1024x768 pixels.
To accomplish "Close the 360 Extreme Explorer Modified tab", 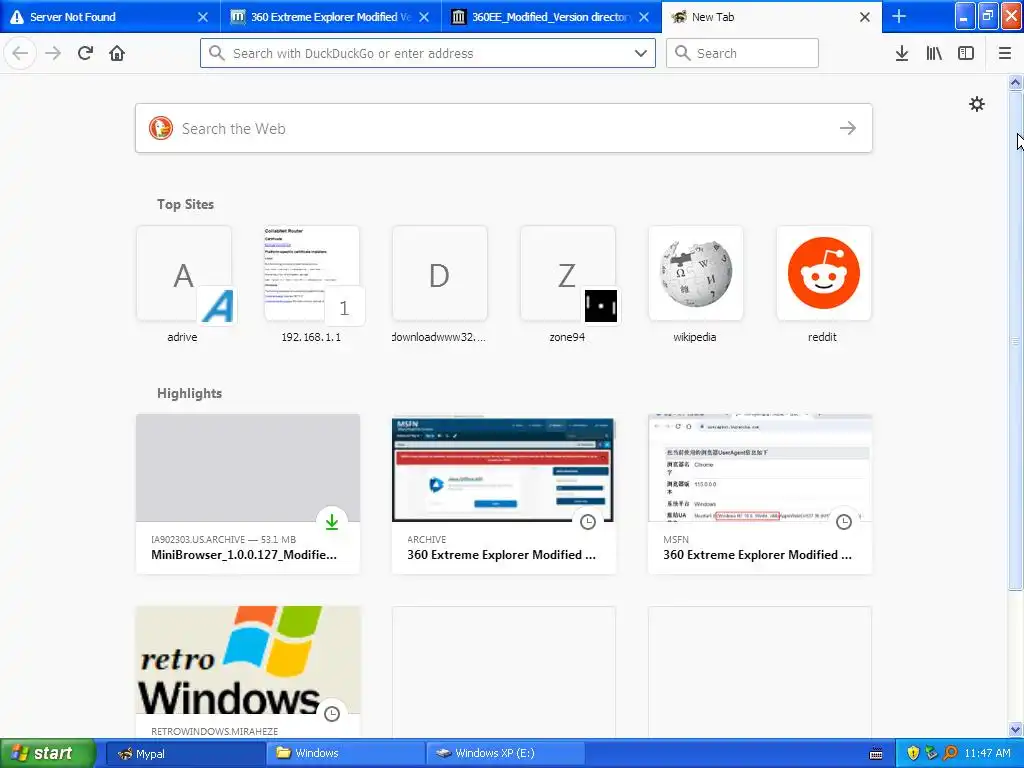I will [x=424, y=17].
